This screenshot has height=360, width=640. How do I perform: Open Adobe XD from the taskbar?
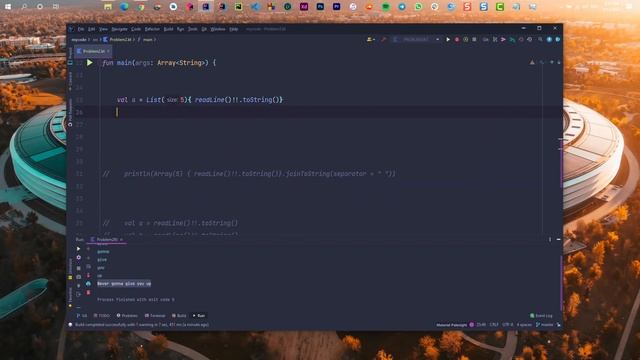tap(304, 7)
